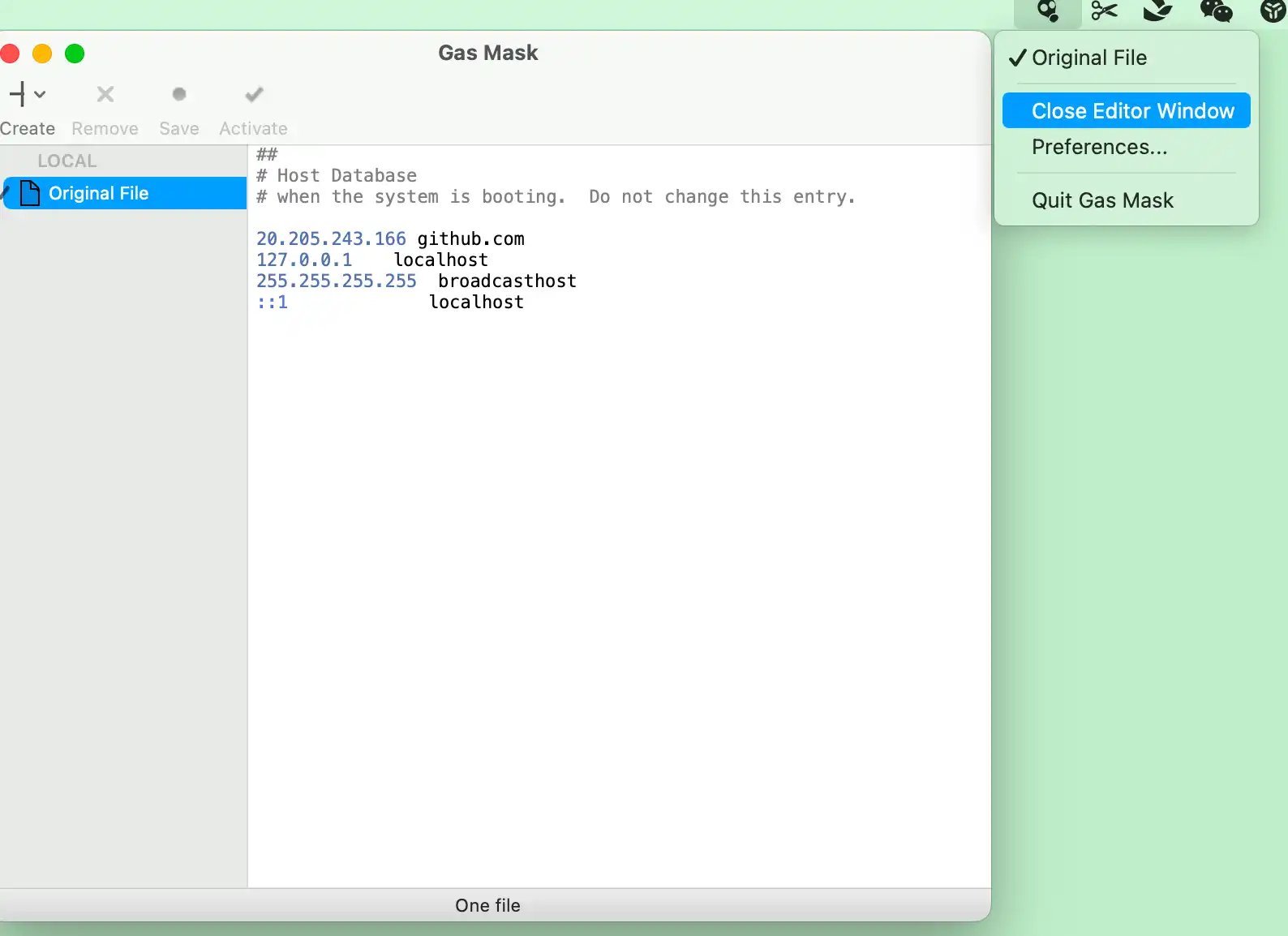Click the 20.205.243.166 IP address

331,238
